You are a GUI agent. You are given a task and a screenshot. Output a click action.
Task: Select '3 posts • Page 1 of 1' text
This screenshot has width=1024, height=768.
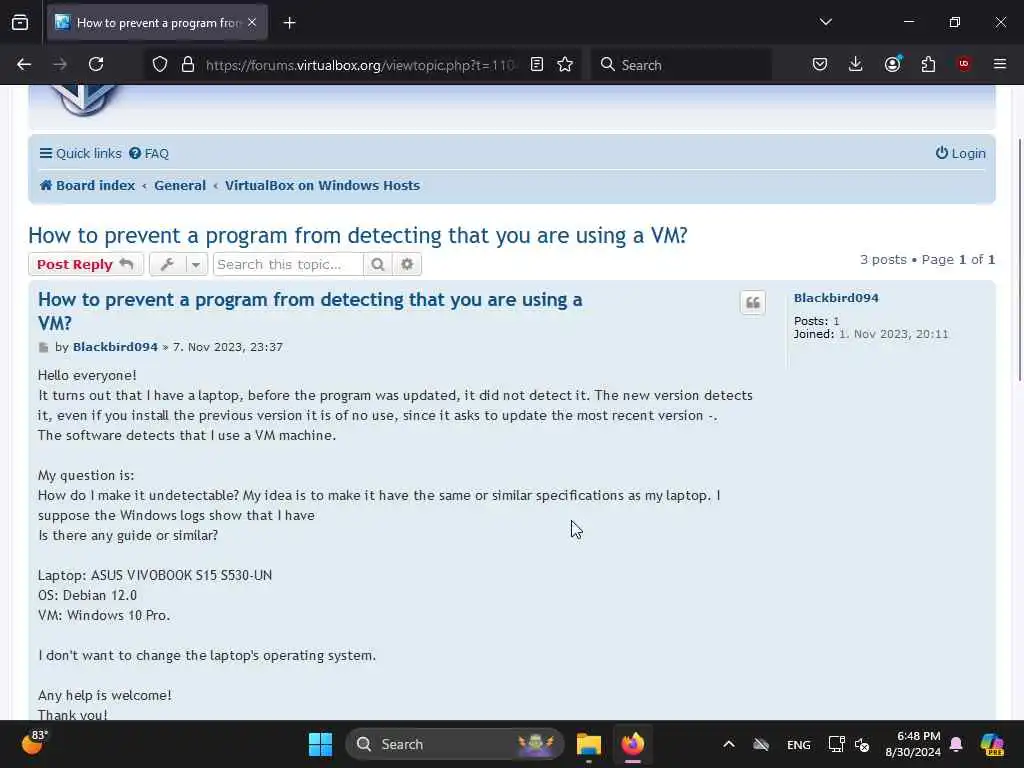click(927, 259)
